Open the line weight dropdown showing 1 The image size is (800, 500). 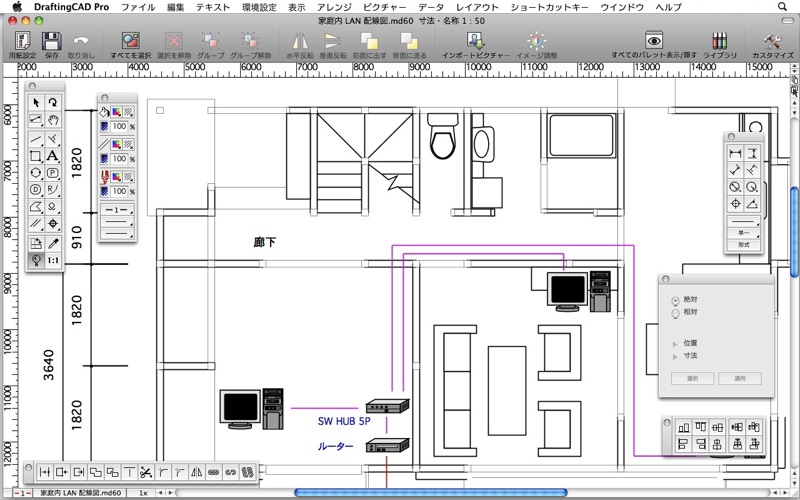[120, 211]
